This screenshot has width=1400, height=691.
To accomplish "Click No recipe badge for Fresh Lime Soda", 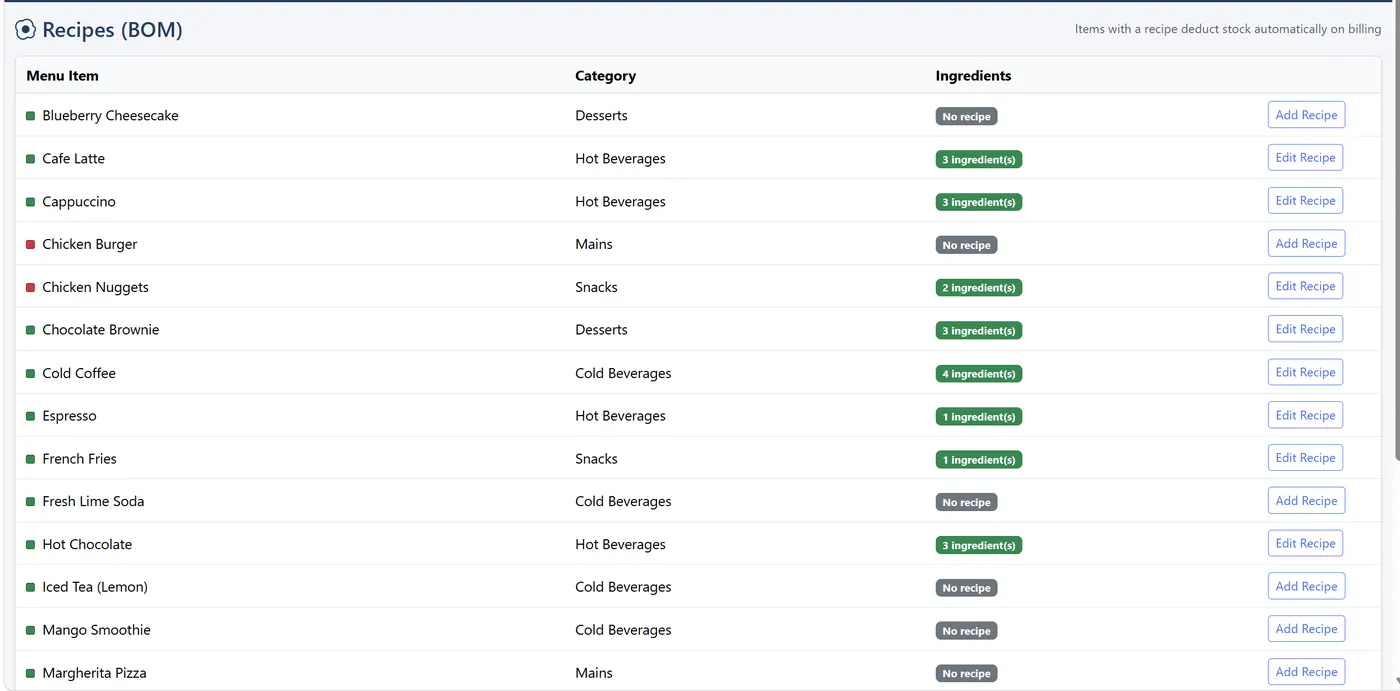I will pyautogui.click(x=966, y=502).
